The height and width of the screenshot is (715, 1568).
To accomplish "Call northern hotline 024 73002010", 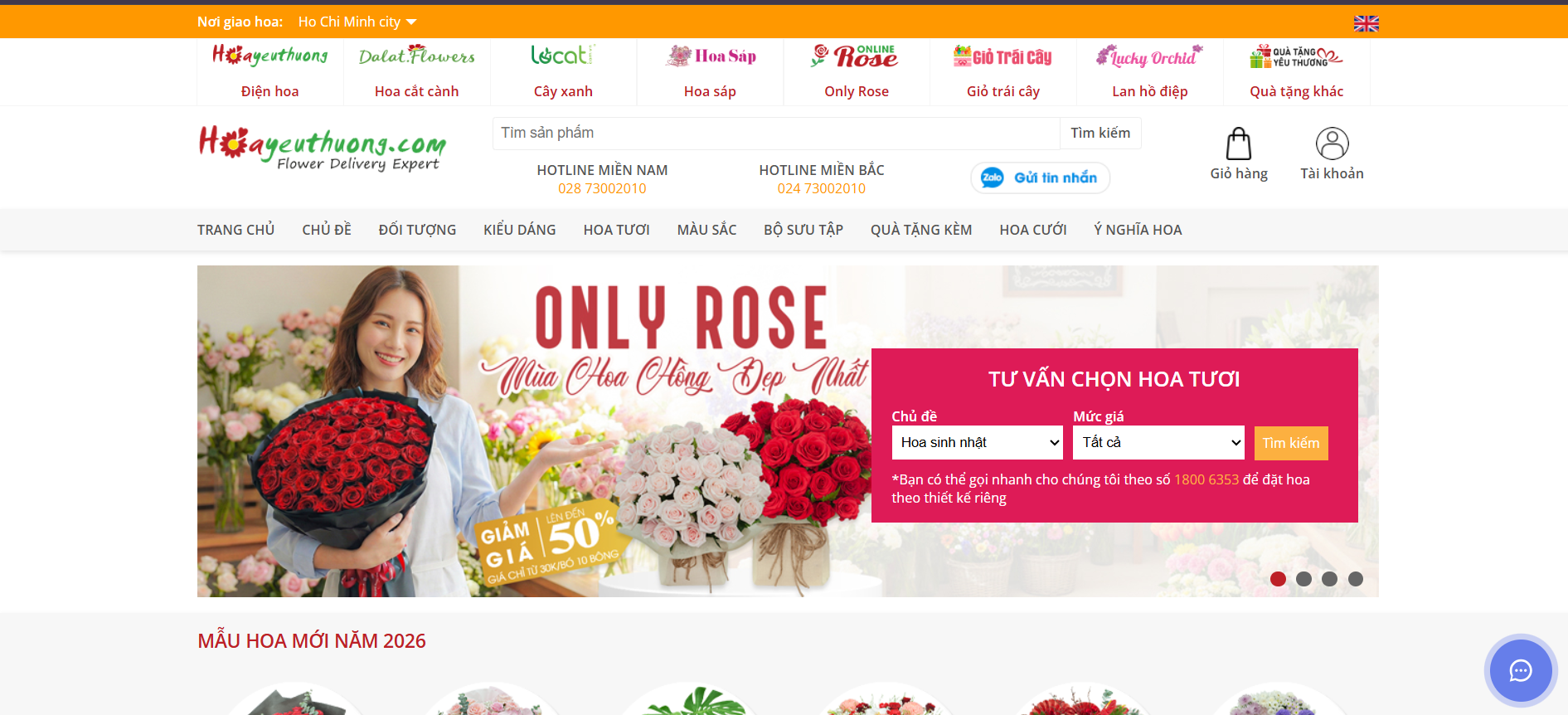I will 822,188.
